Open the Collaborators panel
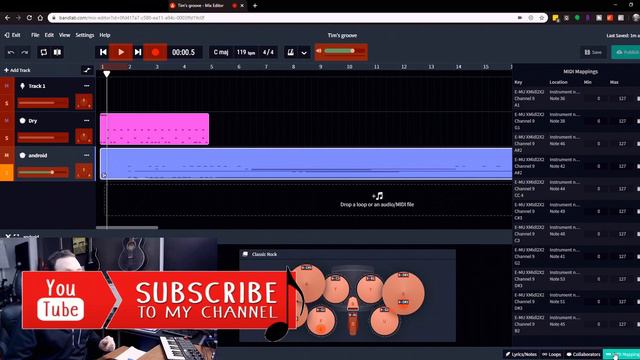Screen dimensions: 640x360 coord(584,354)
